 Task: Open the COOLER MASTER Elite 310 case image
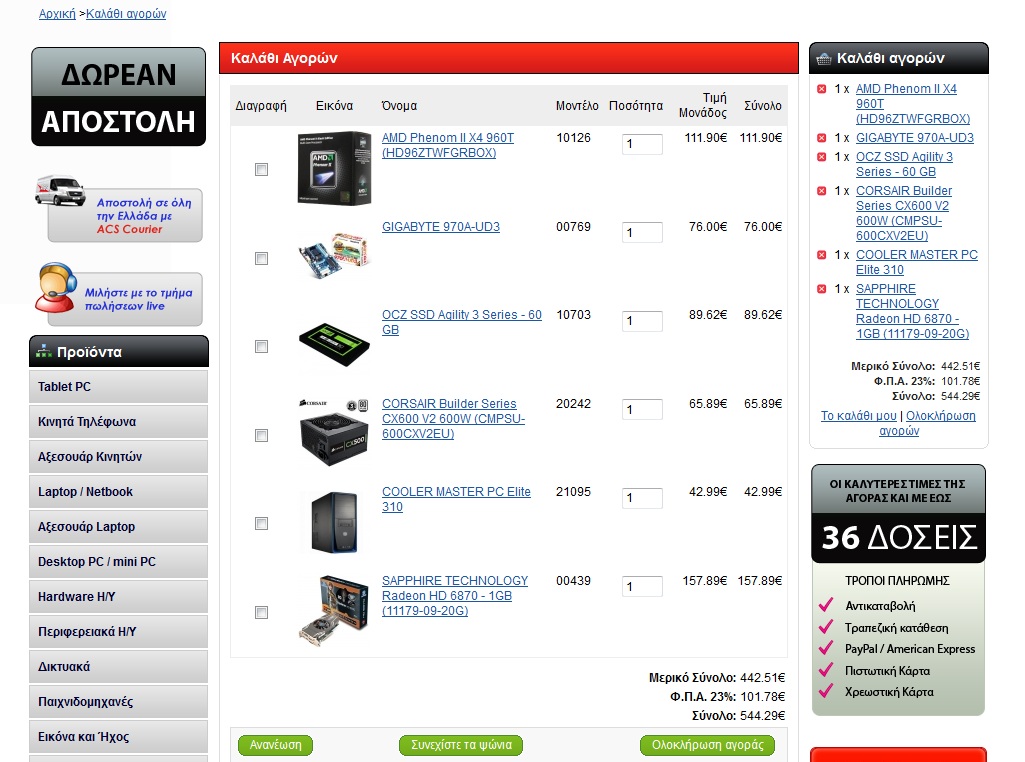(x=334, y=522)
